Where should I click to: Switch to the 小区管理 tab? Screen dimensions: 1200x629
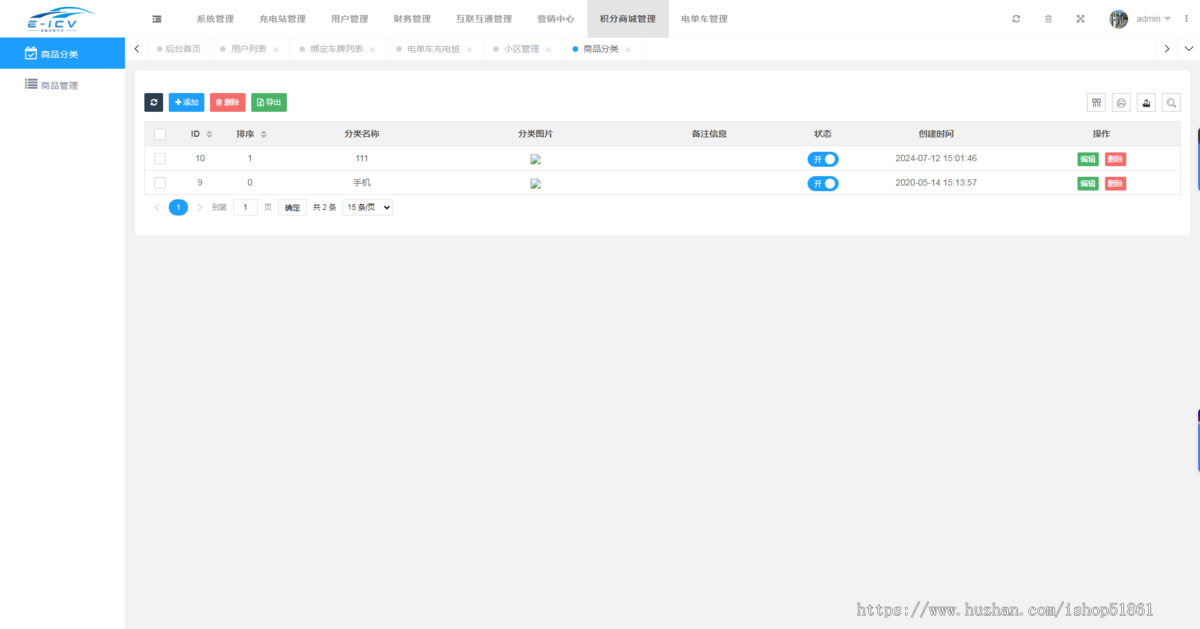(x=521, y=49)
